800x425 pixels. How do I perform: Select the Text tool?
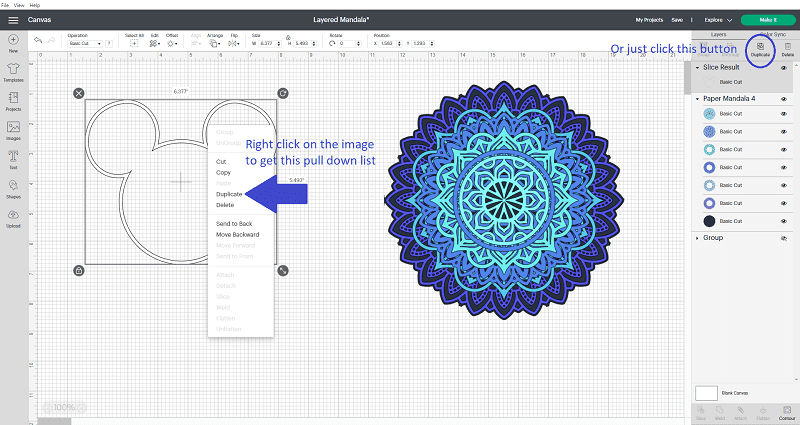coord(13,160)
